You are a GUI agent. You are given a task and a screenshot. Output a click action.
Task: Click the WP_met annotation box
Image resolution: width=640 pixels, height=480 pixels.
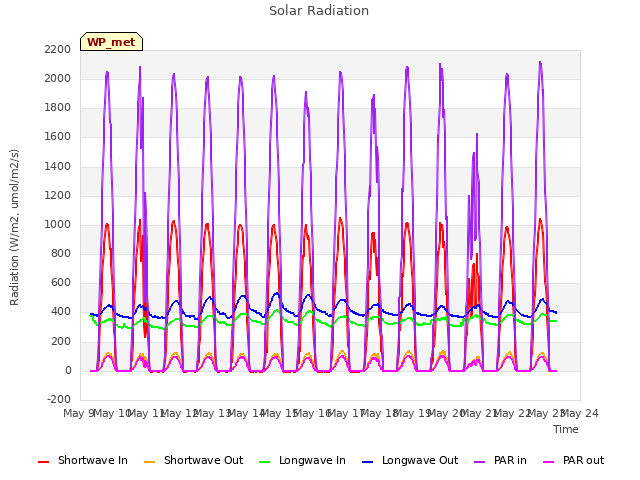pos(111,42)
